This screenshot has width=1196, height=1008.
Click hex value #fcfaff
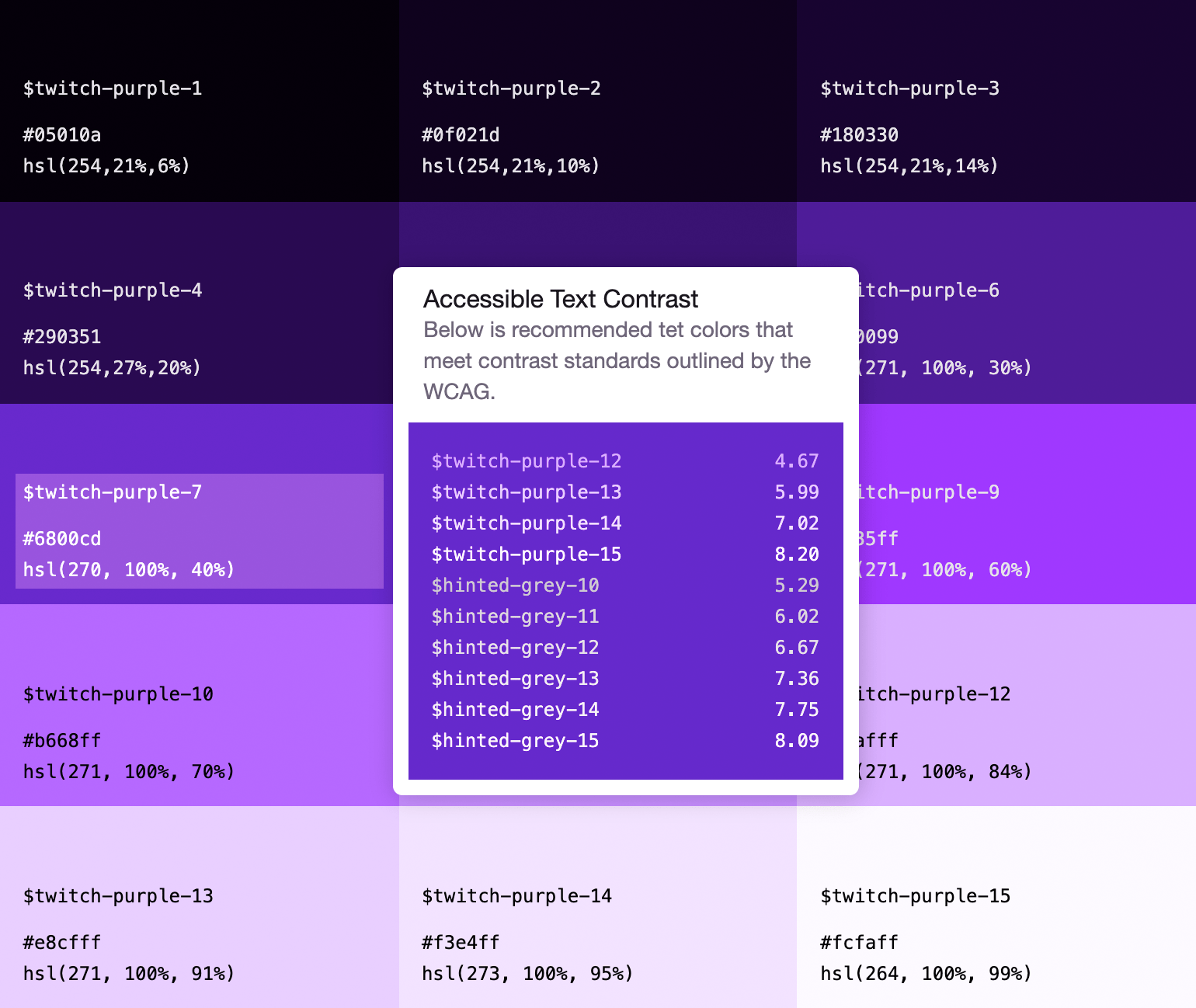860,943
